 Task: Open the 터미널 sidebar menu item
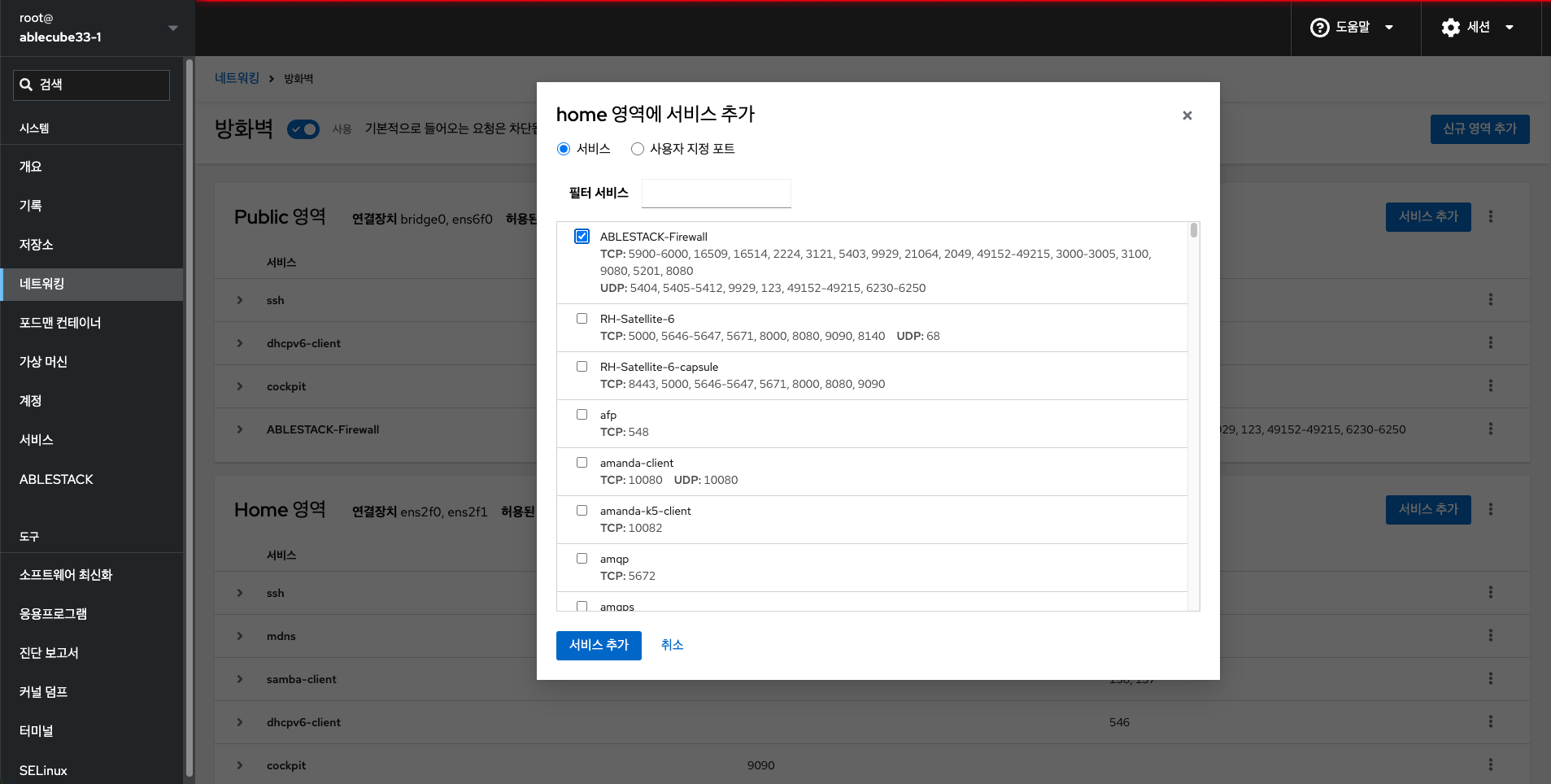pos(37,731)
